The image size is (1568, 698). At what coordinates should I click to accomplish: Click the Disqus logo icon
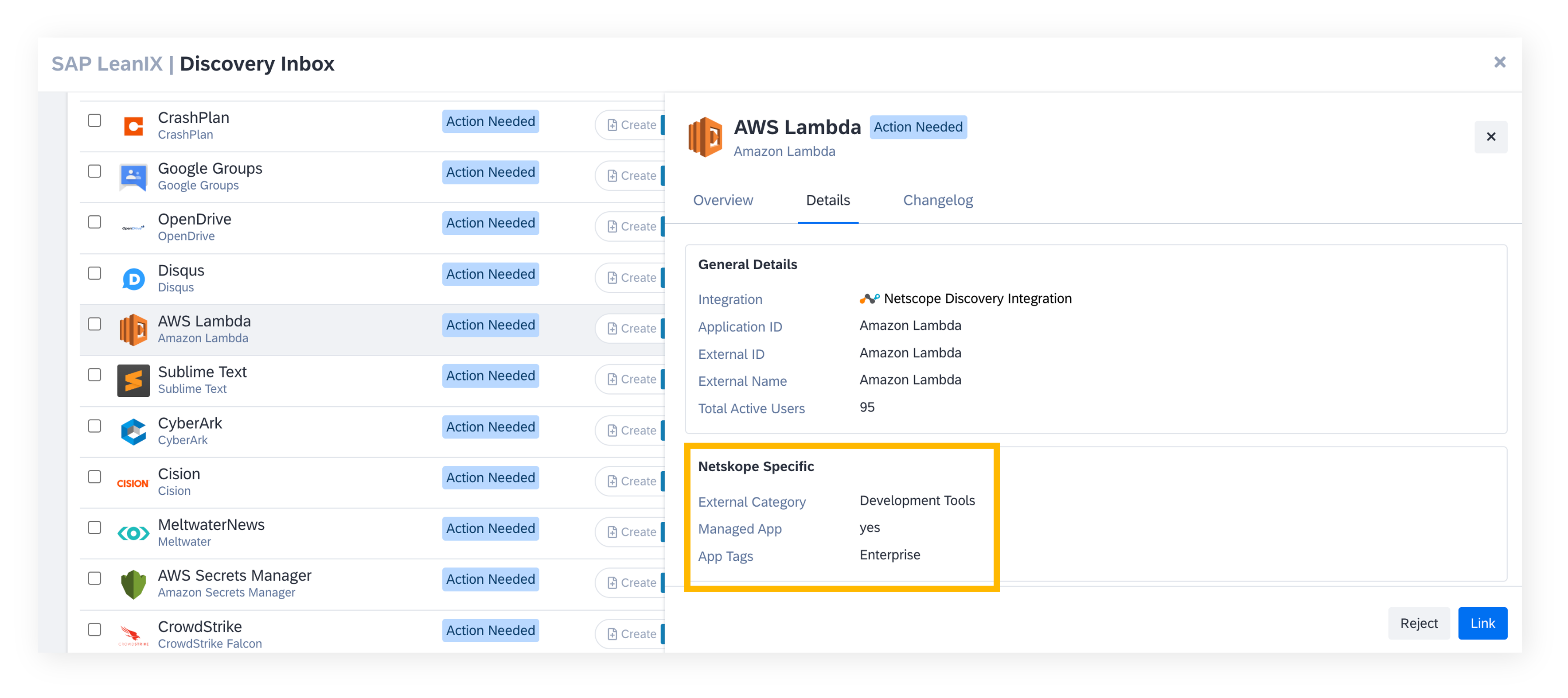[133, 279]
